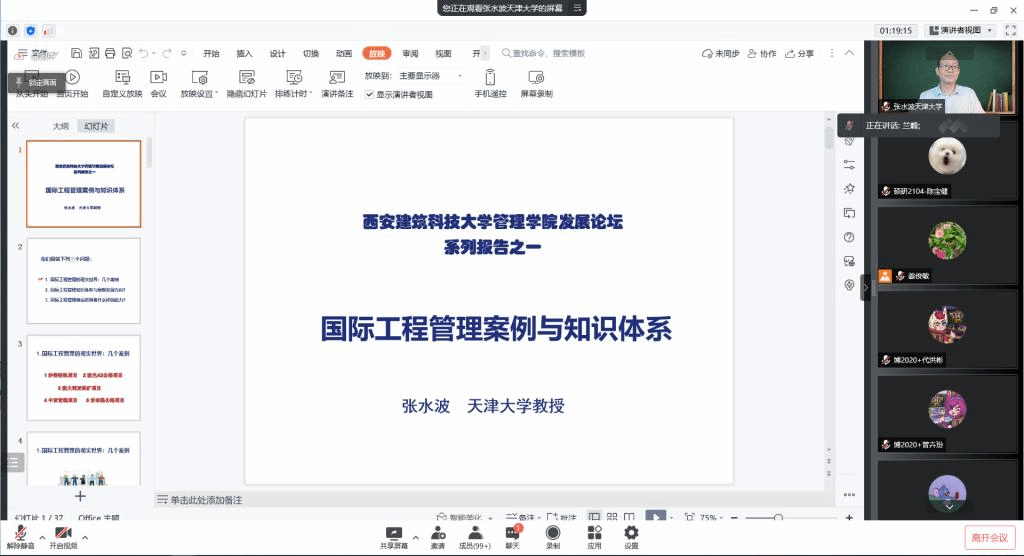Open the 邀请 invite icon

pyautogui.click(x=438, y=533)
